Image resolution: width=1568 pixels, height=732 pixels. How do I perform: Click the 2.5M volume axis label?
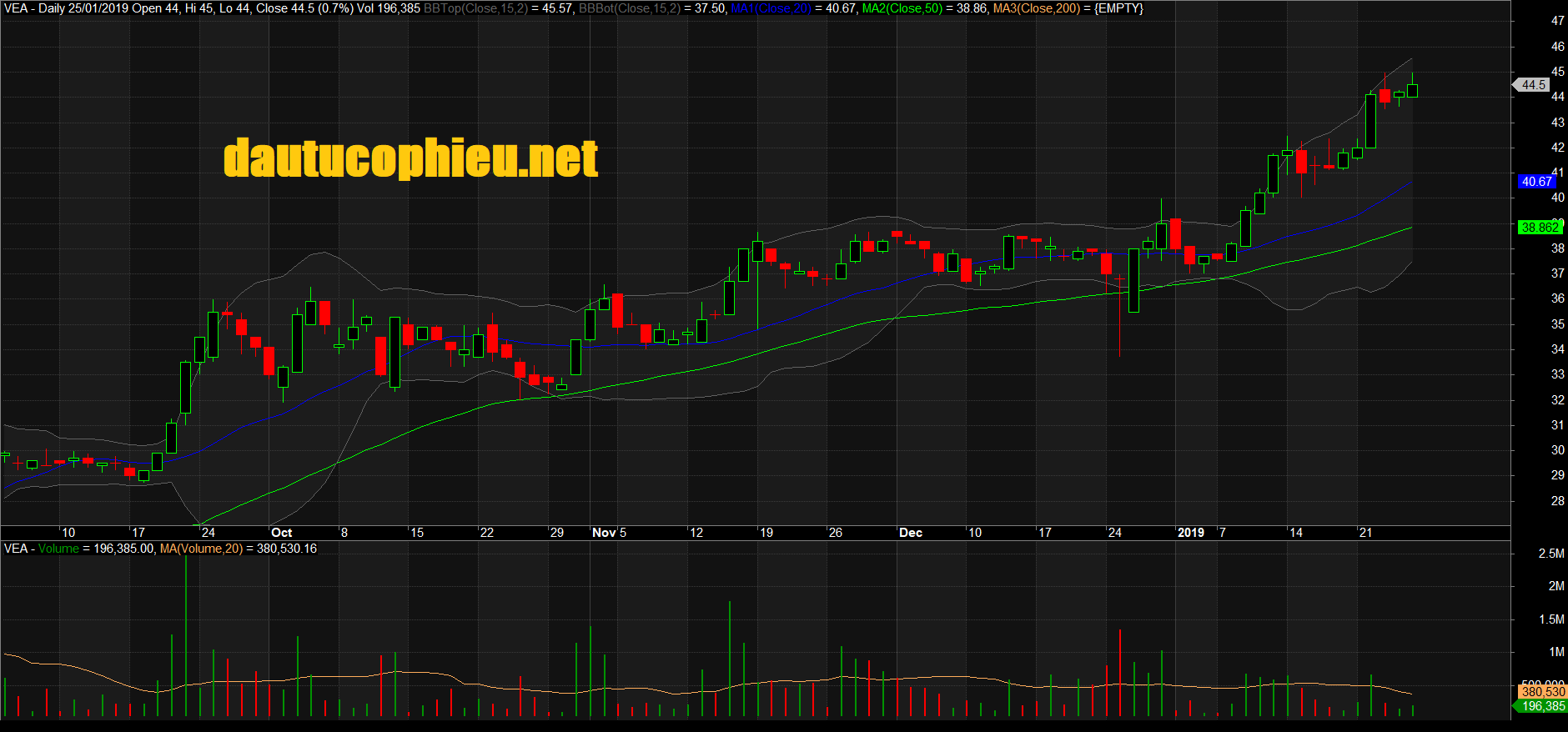pyautogui.click(x=1551, y=554)
